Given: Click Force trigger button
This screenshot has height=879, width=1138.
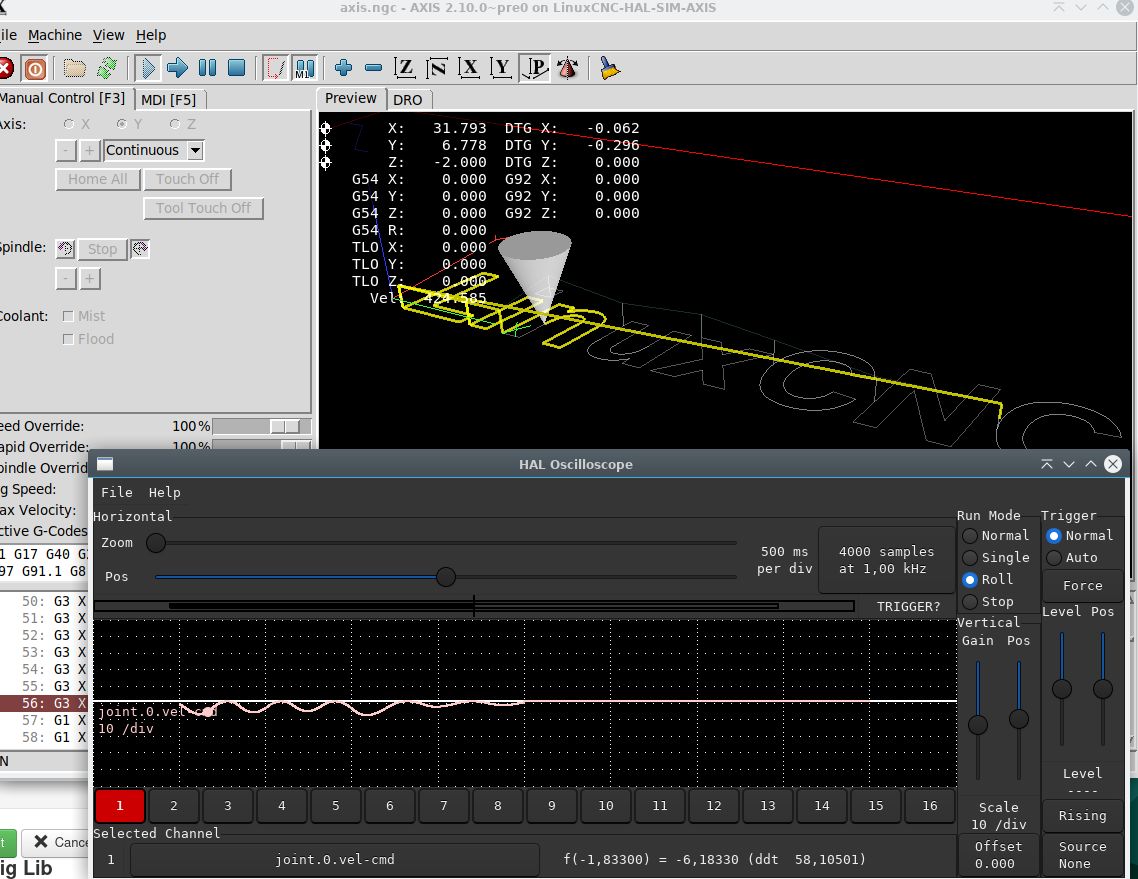Looking at the screenshot, I should click(x=1082, y=586).
